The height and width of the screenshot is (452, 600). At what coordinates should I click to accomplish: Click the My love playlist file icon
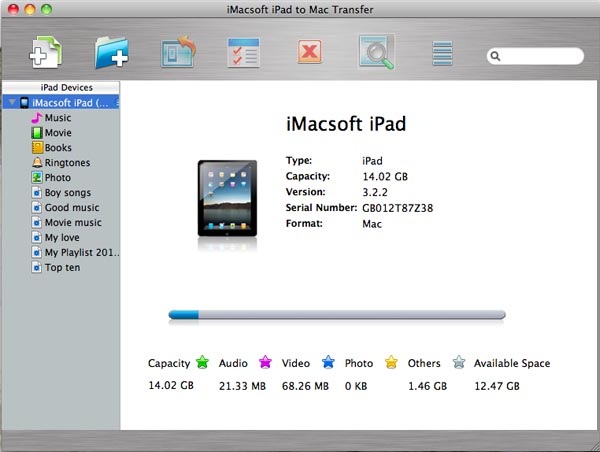click(x=36, y=237)
